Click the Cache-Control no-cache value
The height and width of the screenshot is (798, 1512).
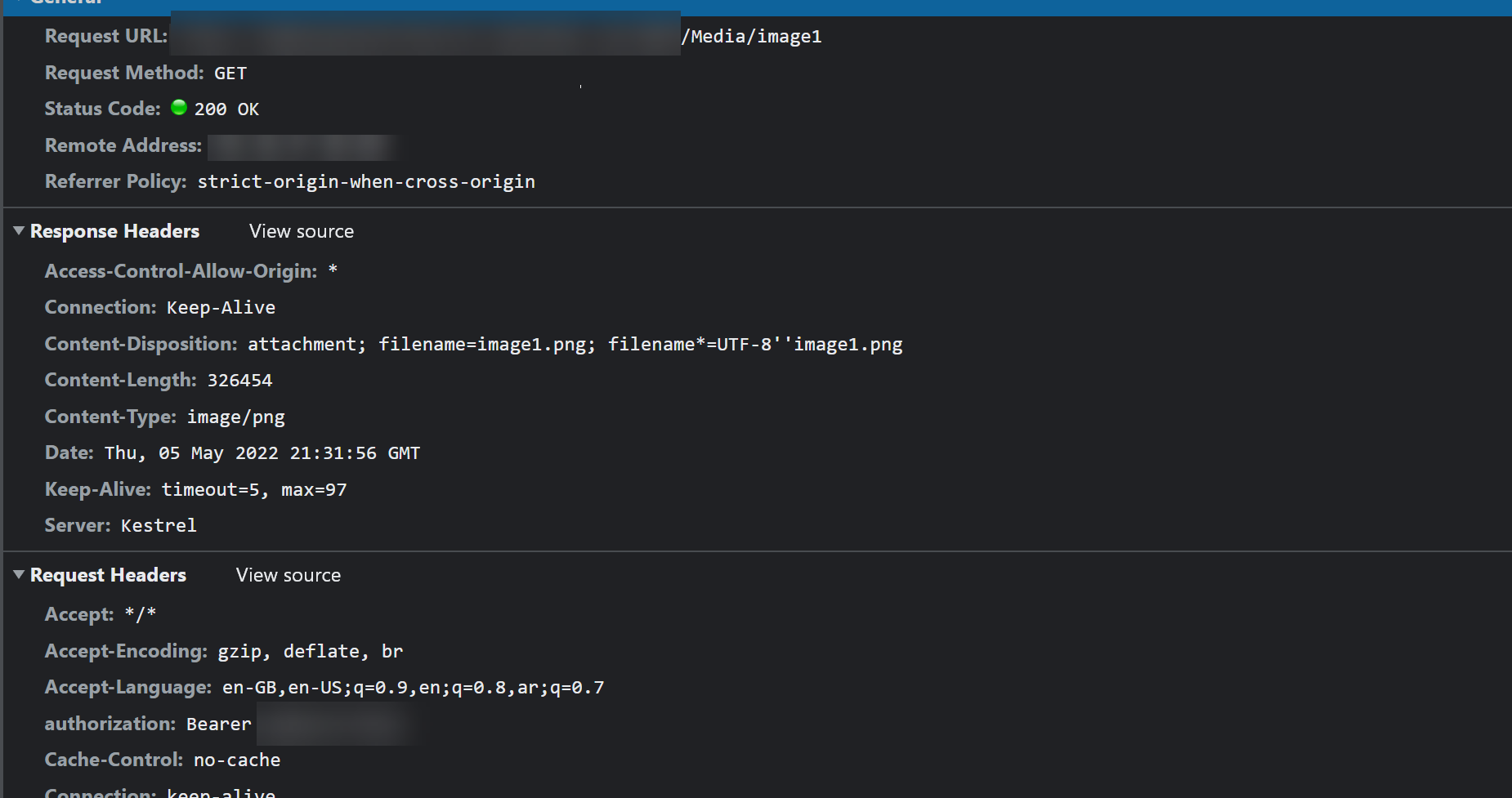pos(236,760)
